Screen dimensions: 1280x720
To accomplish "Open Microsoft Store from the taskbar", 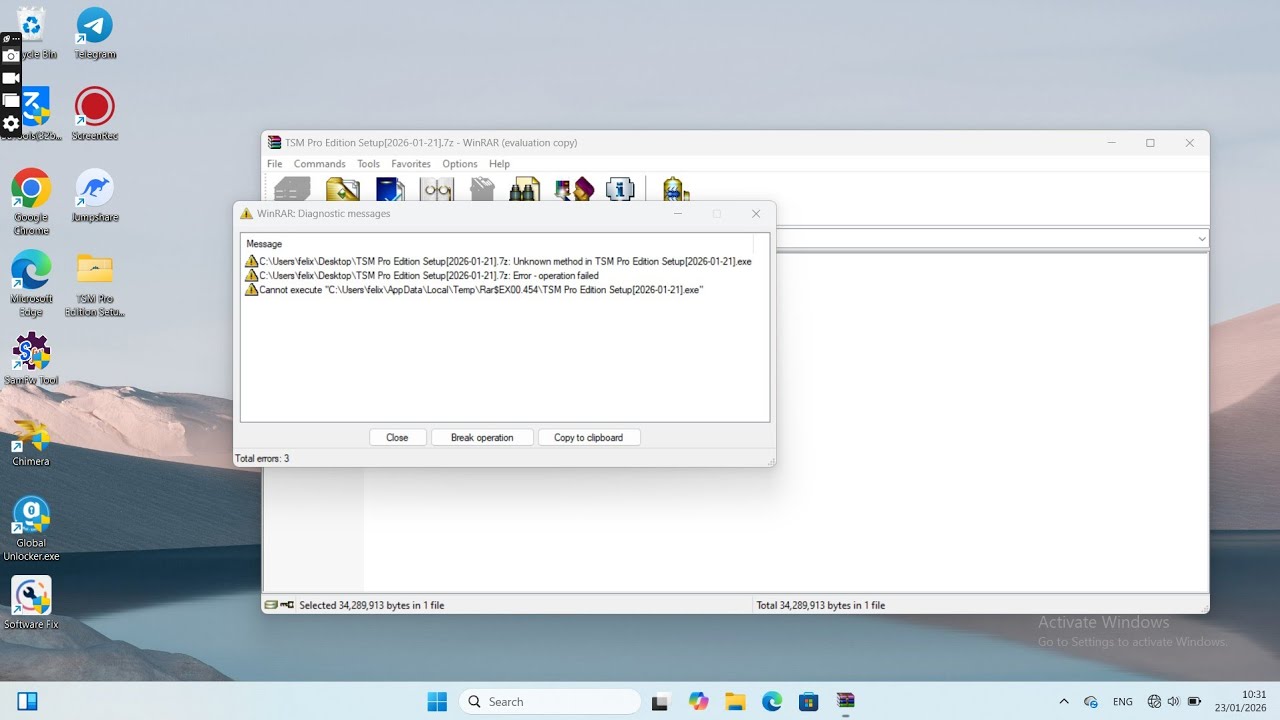I will tap(809, 702).
